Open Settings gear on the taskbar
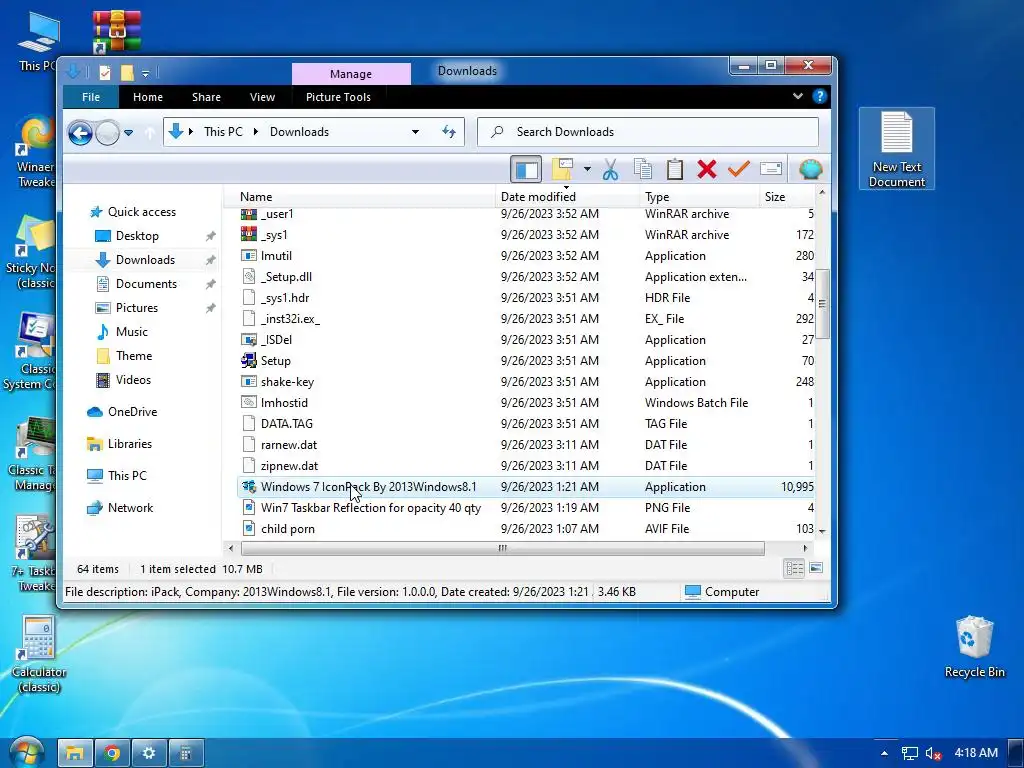The image size is (1024, 768). coord(149,754)
